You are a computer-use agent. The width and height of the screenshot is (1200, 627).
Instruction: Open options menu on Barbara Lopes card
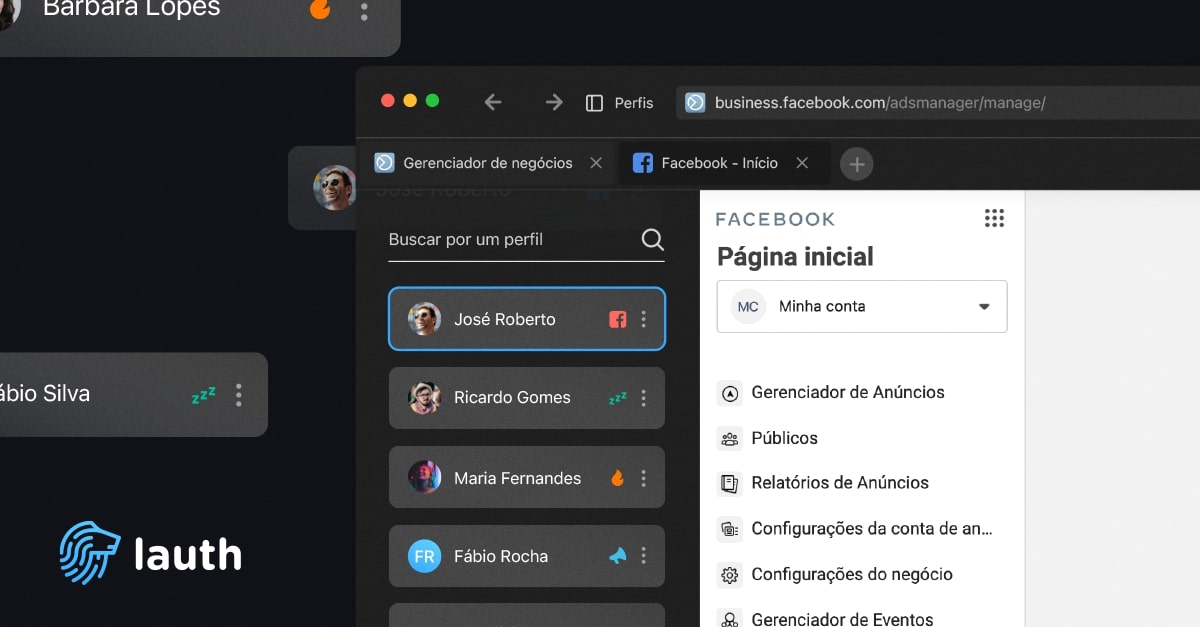point(364,12)
